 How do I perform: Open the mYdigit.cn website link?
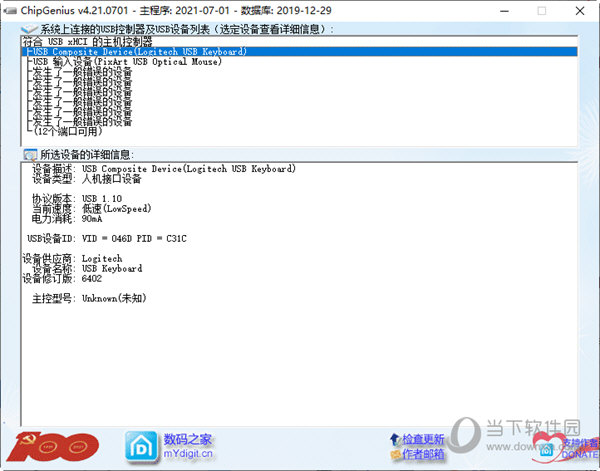click(188, 454)
